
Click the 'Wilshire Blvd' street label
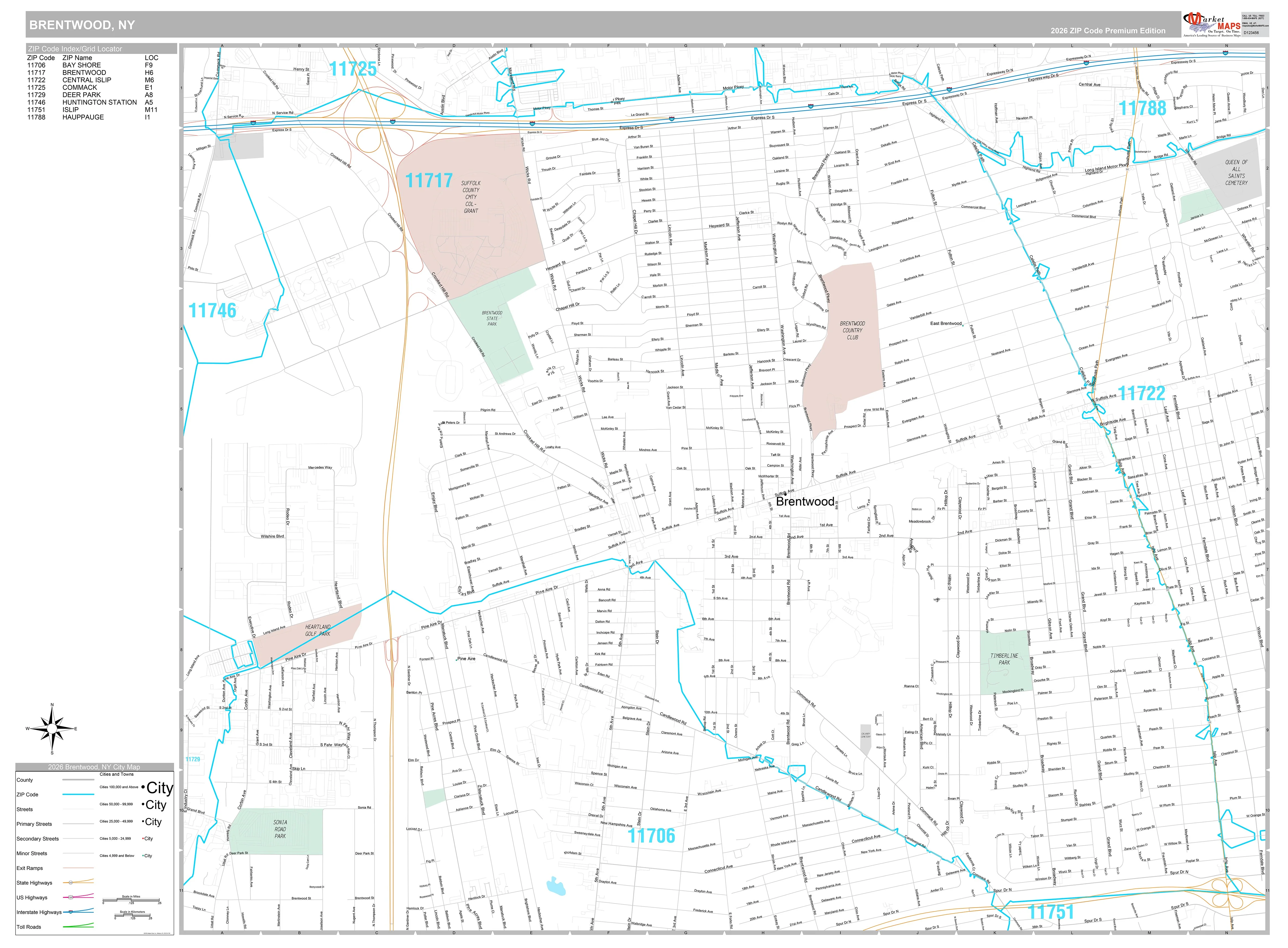coord(272,536)
